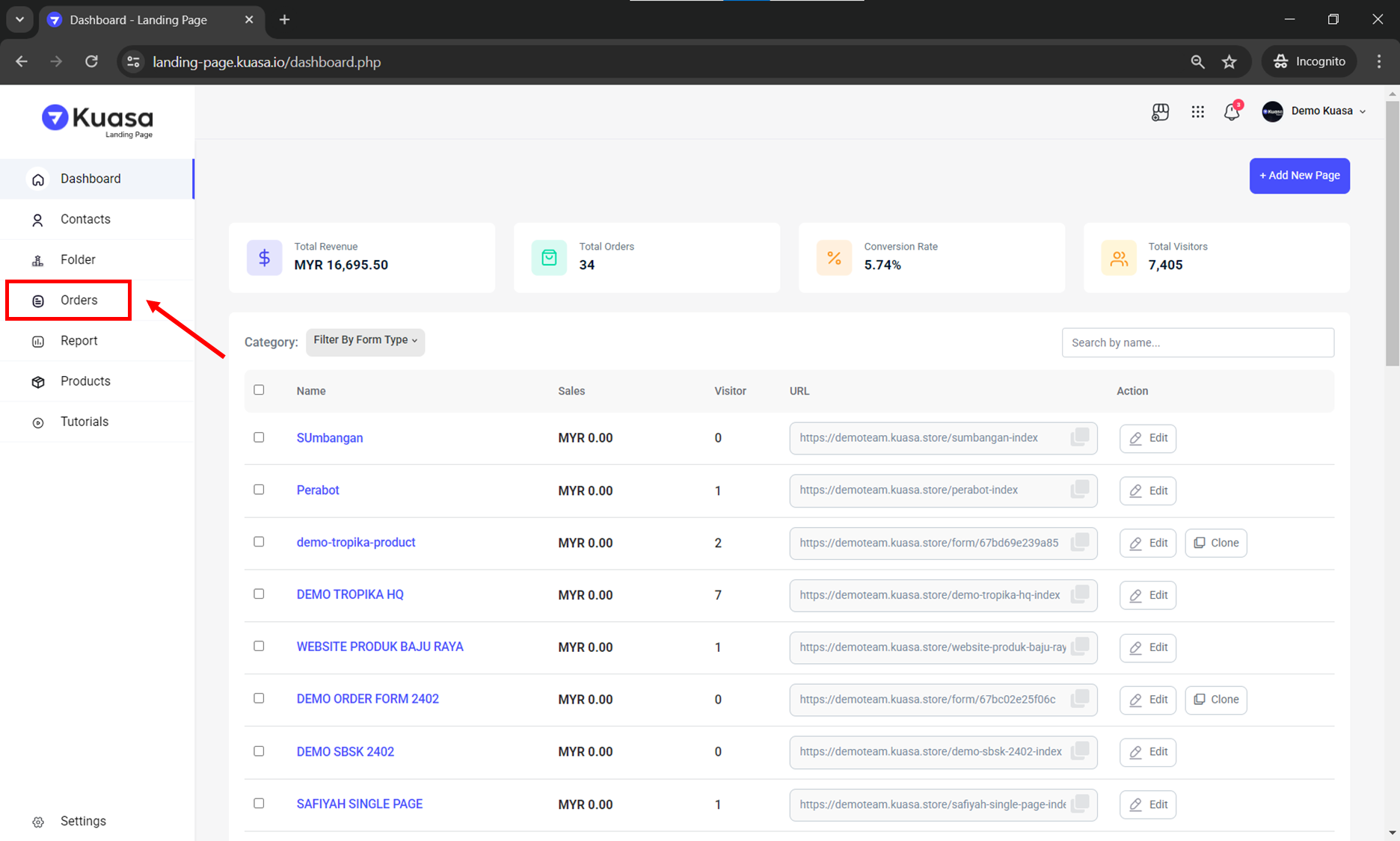
Task: Open the apps grid icon
Action: pyautogui.click(x=1197, y=111)
